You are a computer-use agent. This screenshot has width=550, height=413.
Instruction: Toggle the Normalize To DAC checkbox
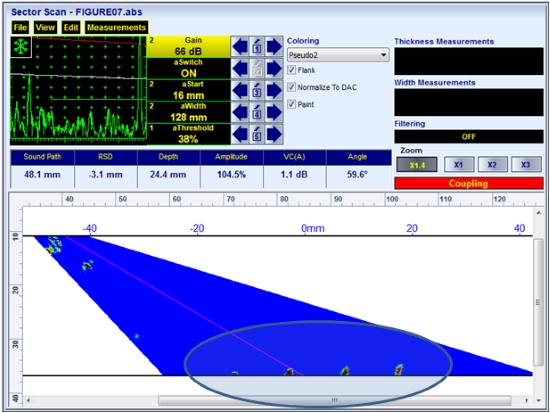tap(291, 87)
